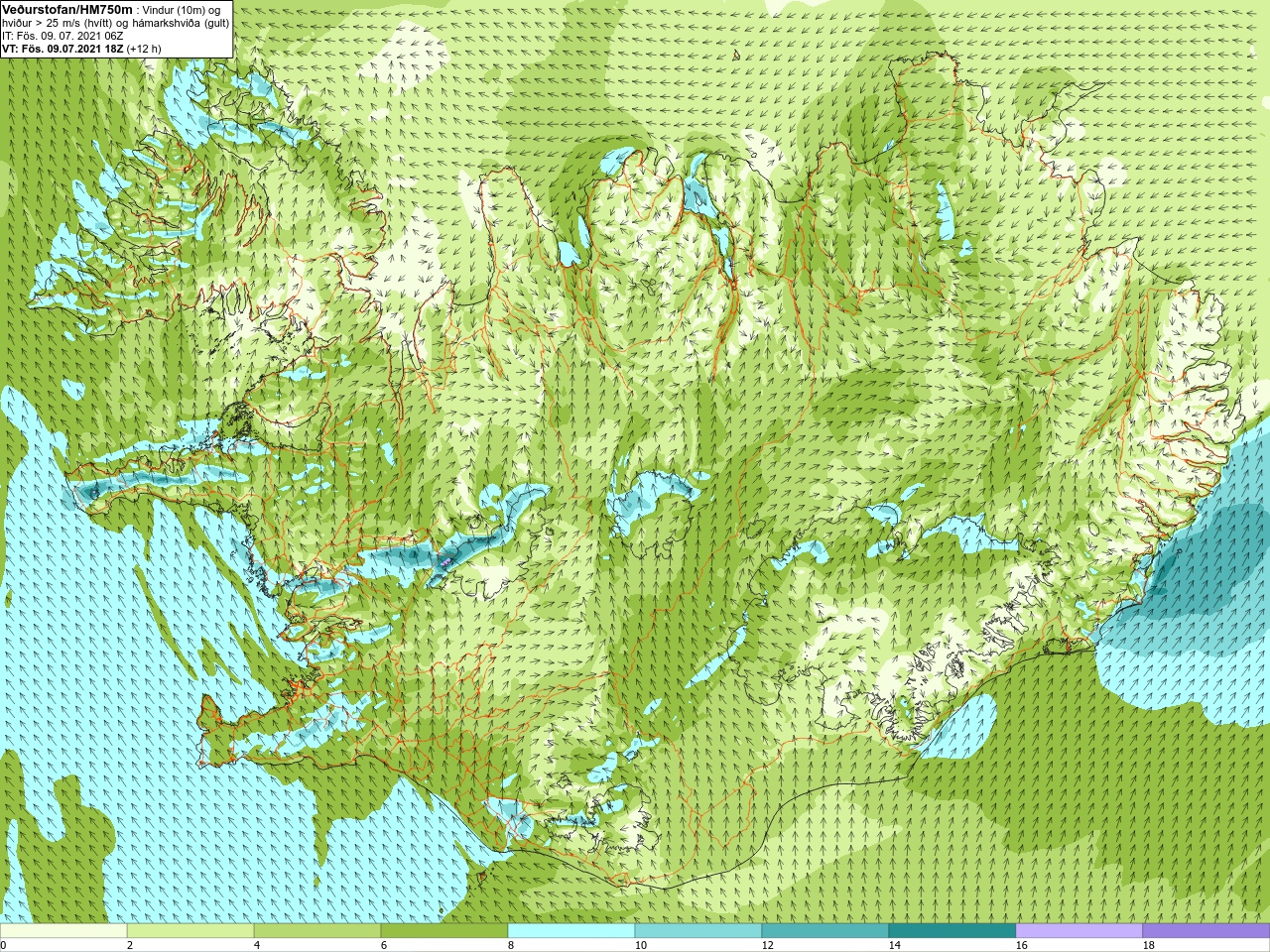Click the legend scale label '12'
This screenshot has height=952, width=1270.
pos(768,945)
